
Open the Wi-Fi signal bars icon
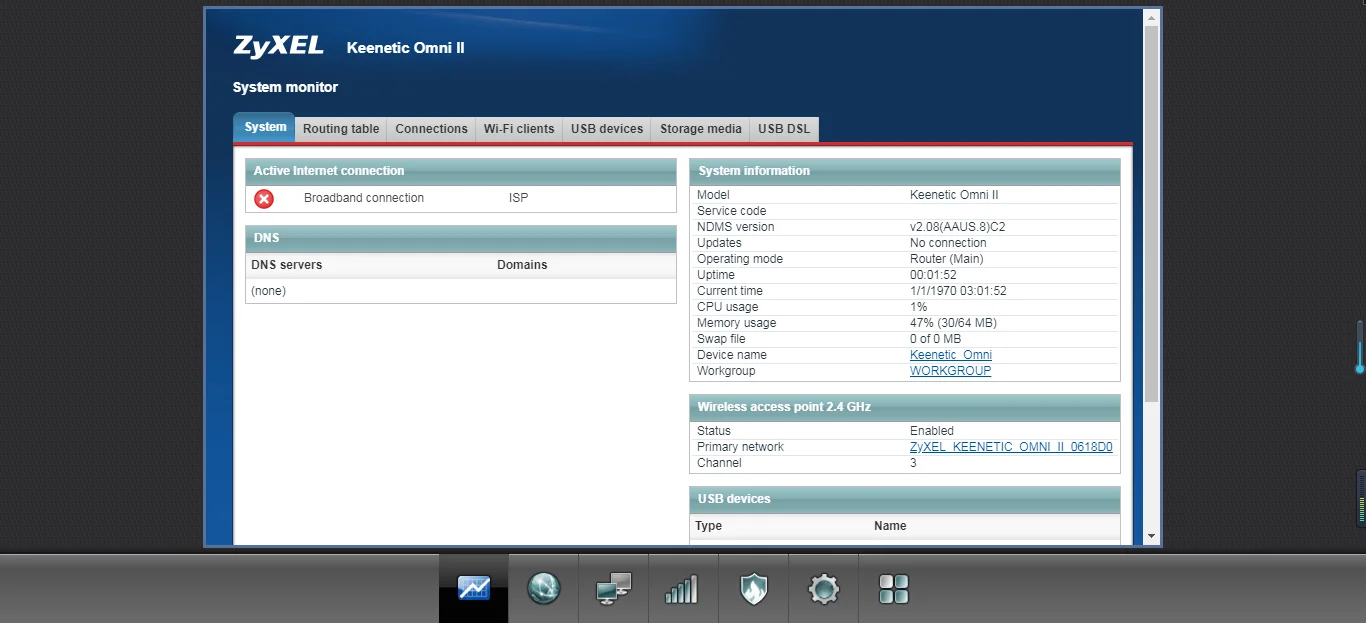pyautogui.click(x=682, y=588)
